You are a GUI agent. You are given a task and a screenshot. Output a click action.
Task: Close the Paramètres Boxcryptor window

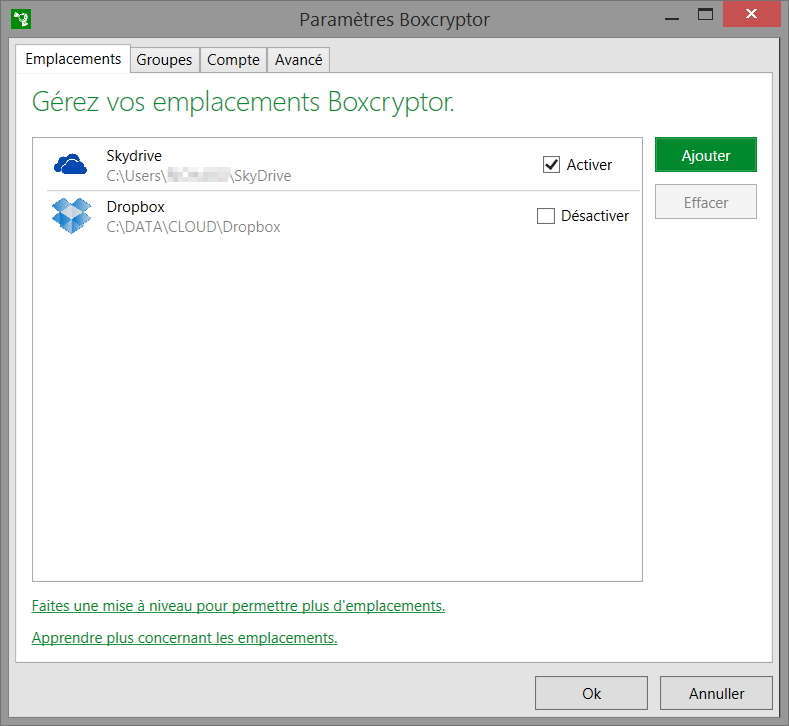(751, 14)
